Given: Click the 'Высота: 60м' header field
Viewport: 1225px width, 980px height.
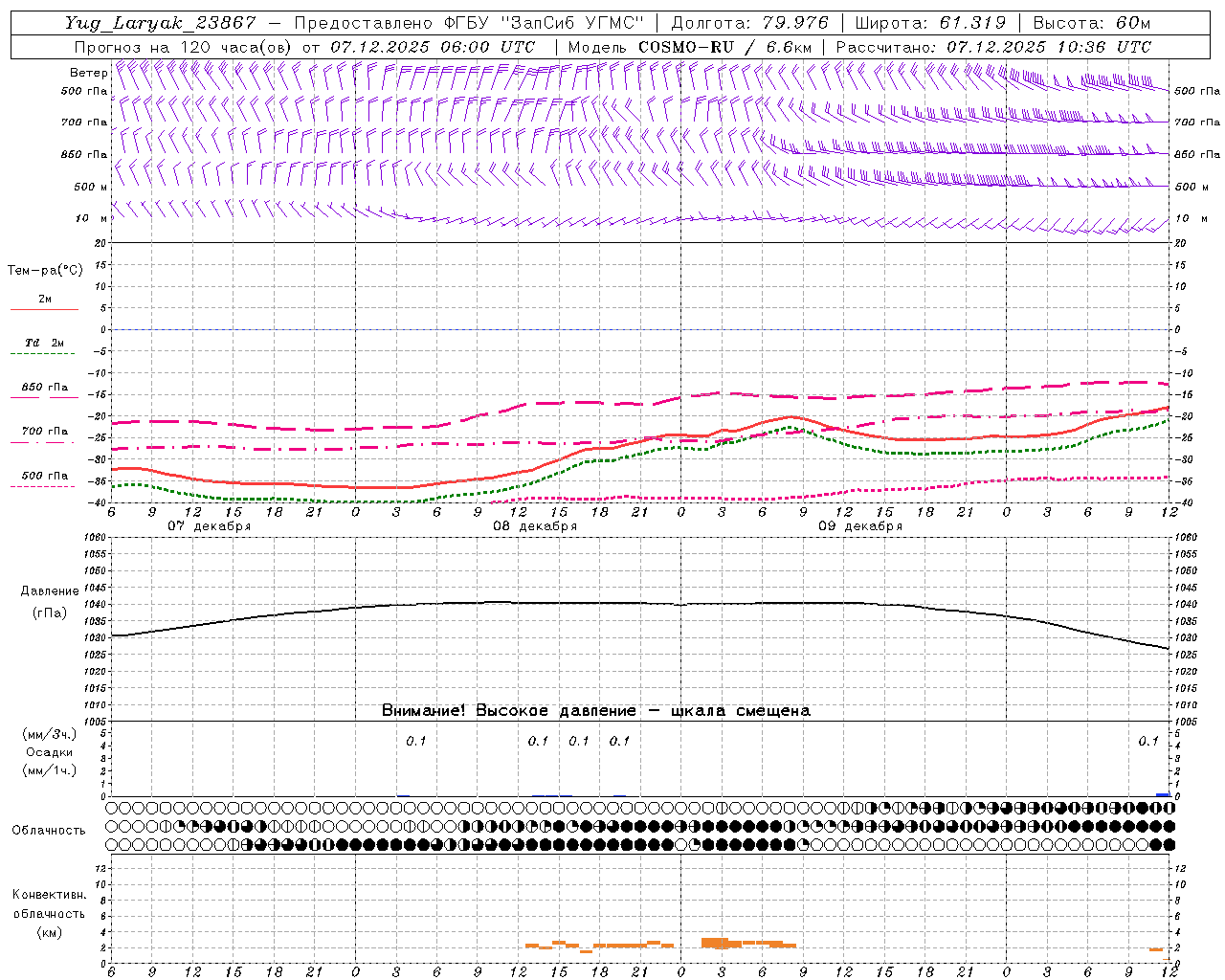Looking at the screenshot, I should click(x=1092, y=23).
